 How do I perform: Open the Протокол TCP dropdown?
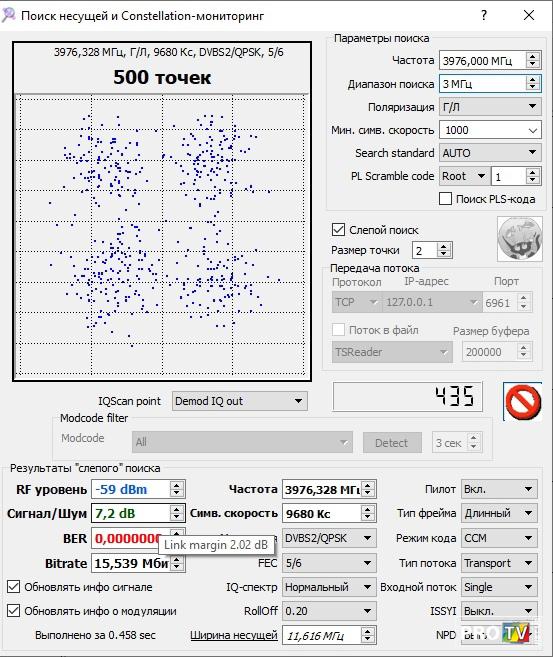(x=357, y=302)
